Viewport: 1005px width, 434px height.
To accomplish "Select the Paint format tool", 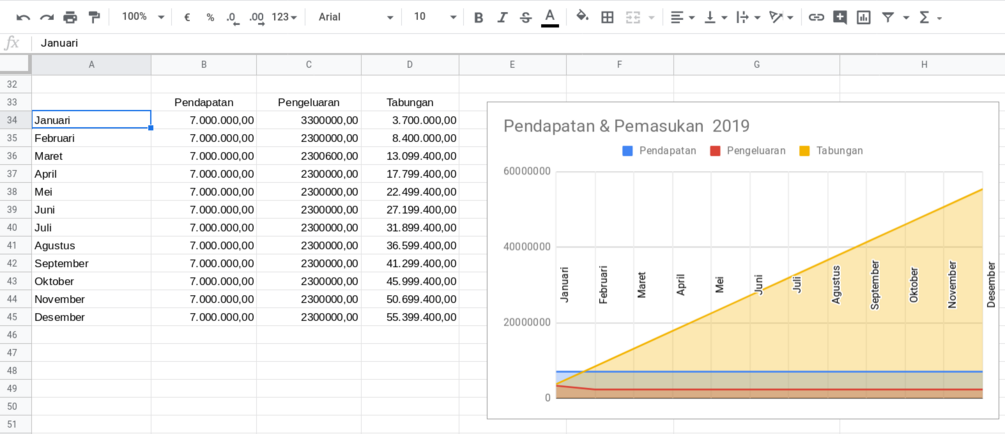I will 94,17.
